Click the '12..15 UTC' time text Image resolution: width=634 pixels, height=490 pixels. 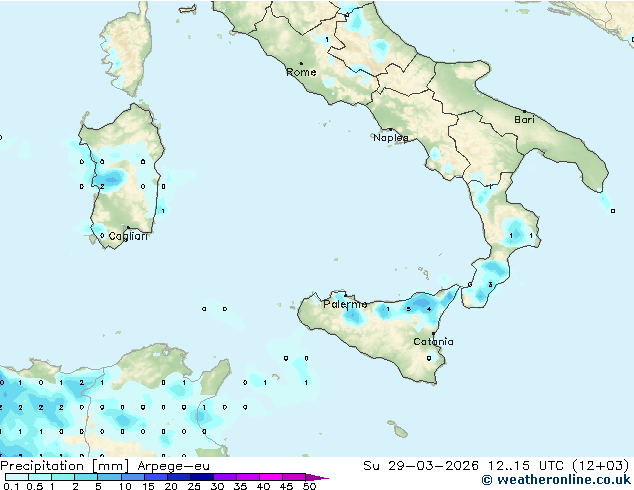point(525,466)
